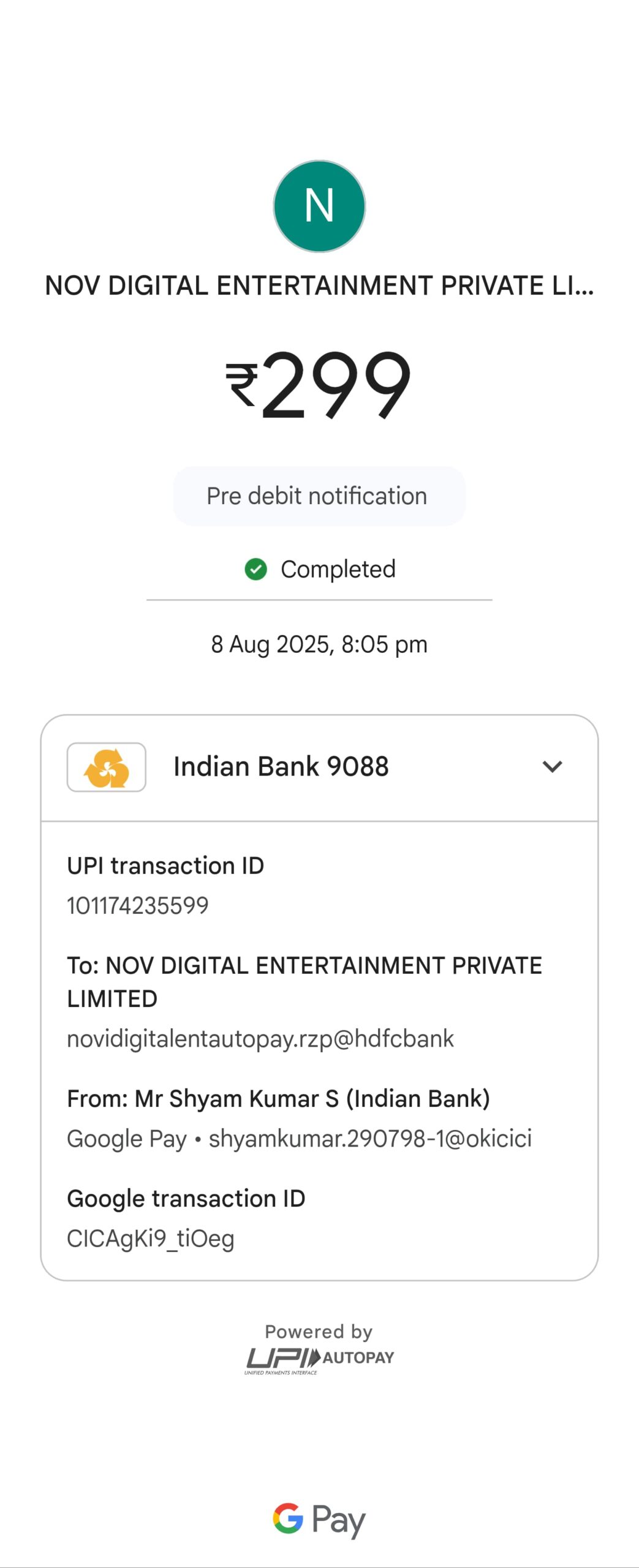Click the shyamkumar.290798-1@okicici UPI address
This screenshot has height=1568, width=639.
click(x=370, y=1139)
